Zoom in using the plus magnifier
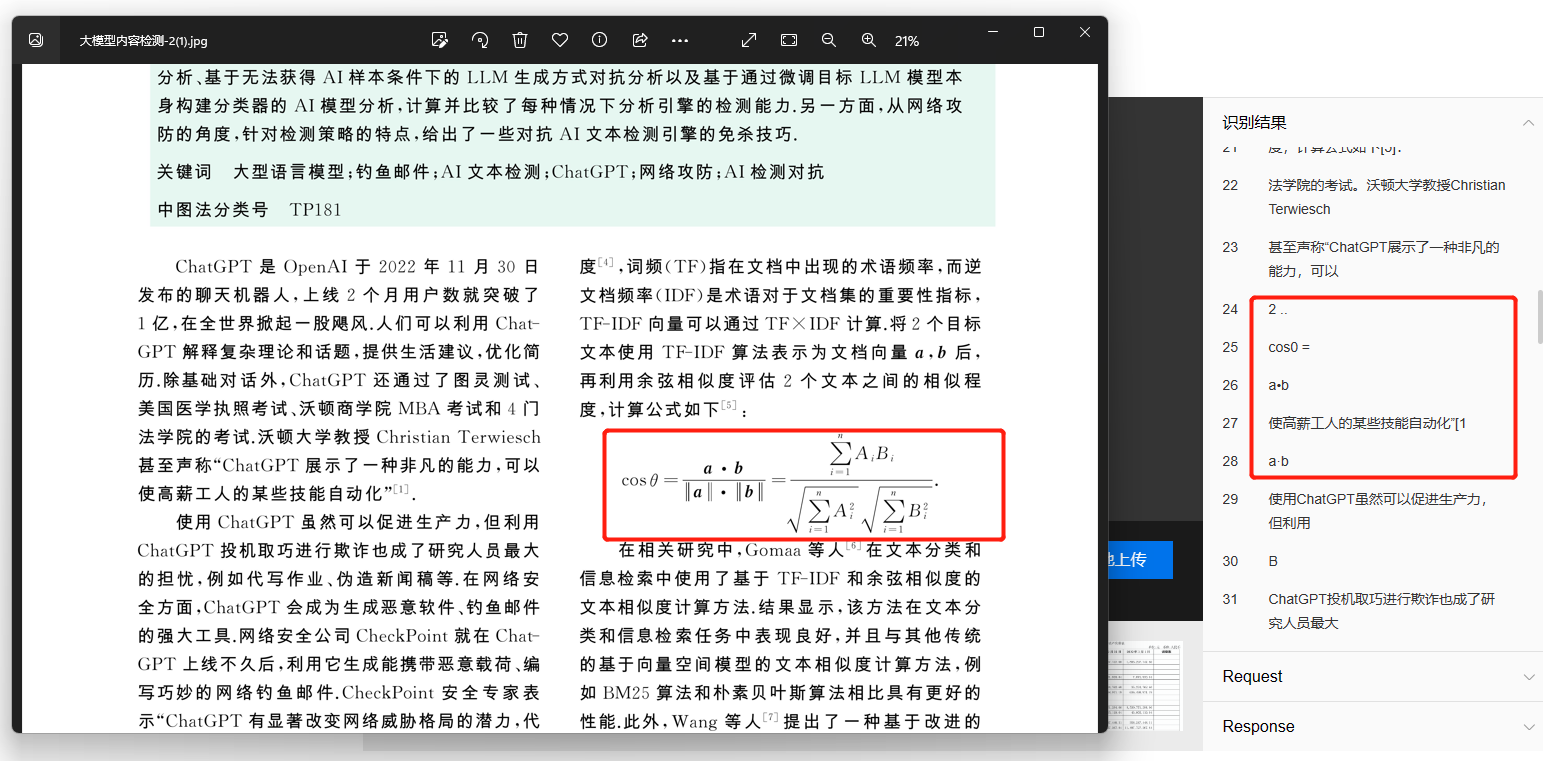The width and height of the screenshot is (1559, 761). tap(869, 40)
